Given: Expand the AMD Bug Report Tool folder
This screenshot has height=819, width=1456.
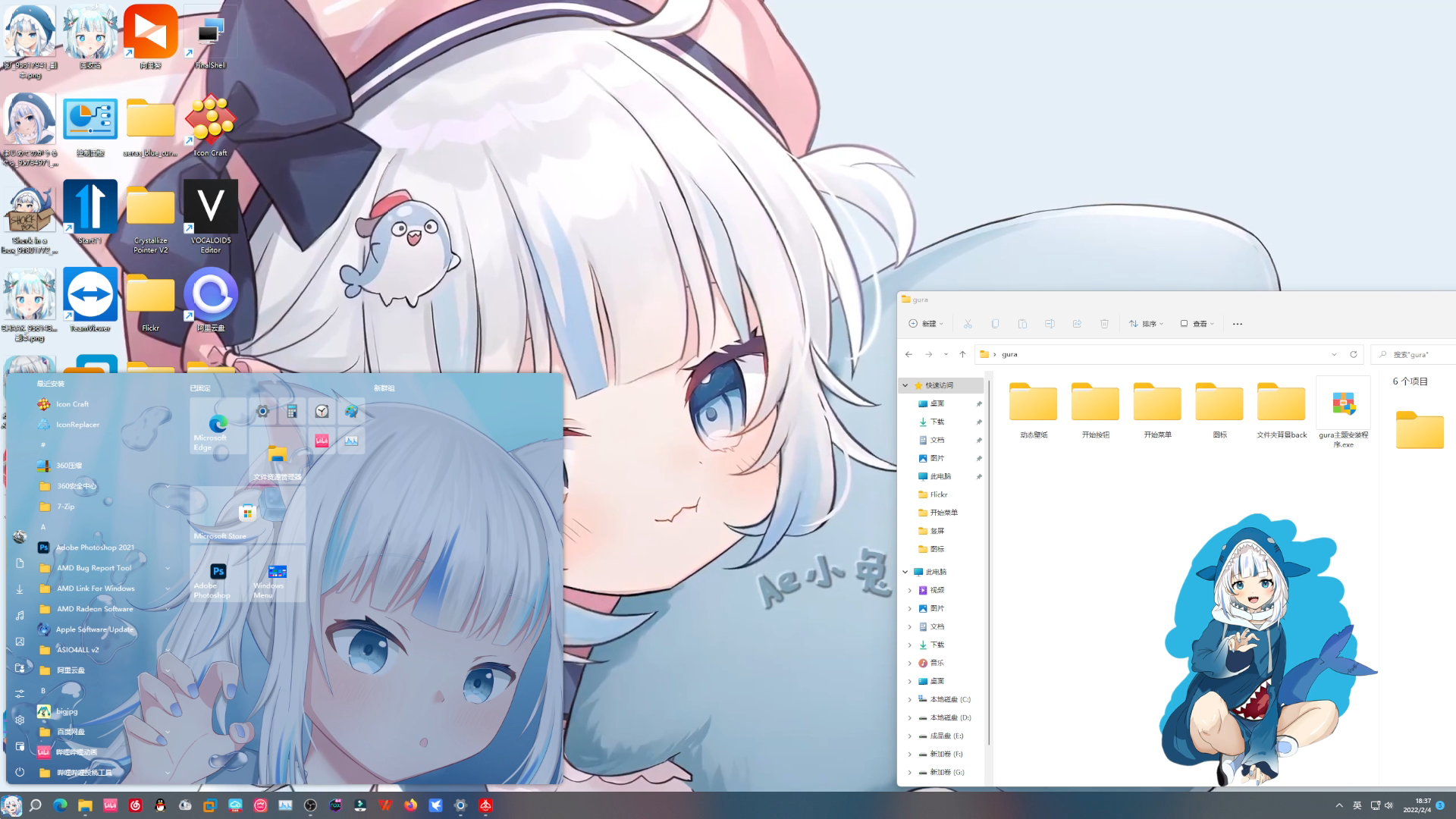Looking at the screenshot, I should pos(168,568).
